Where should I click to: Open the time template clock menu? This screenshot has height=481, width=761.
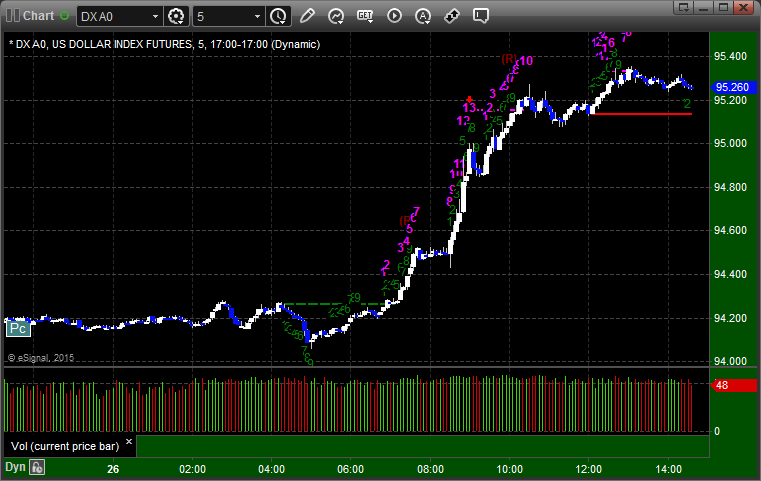click(279, 17)
